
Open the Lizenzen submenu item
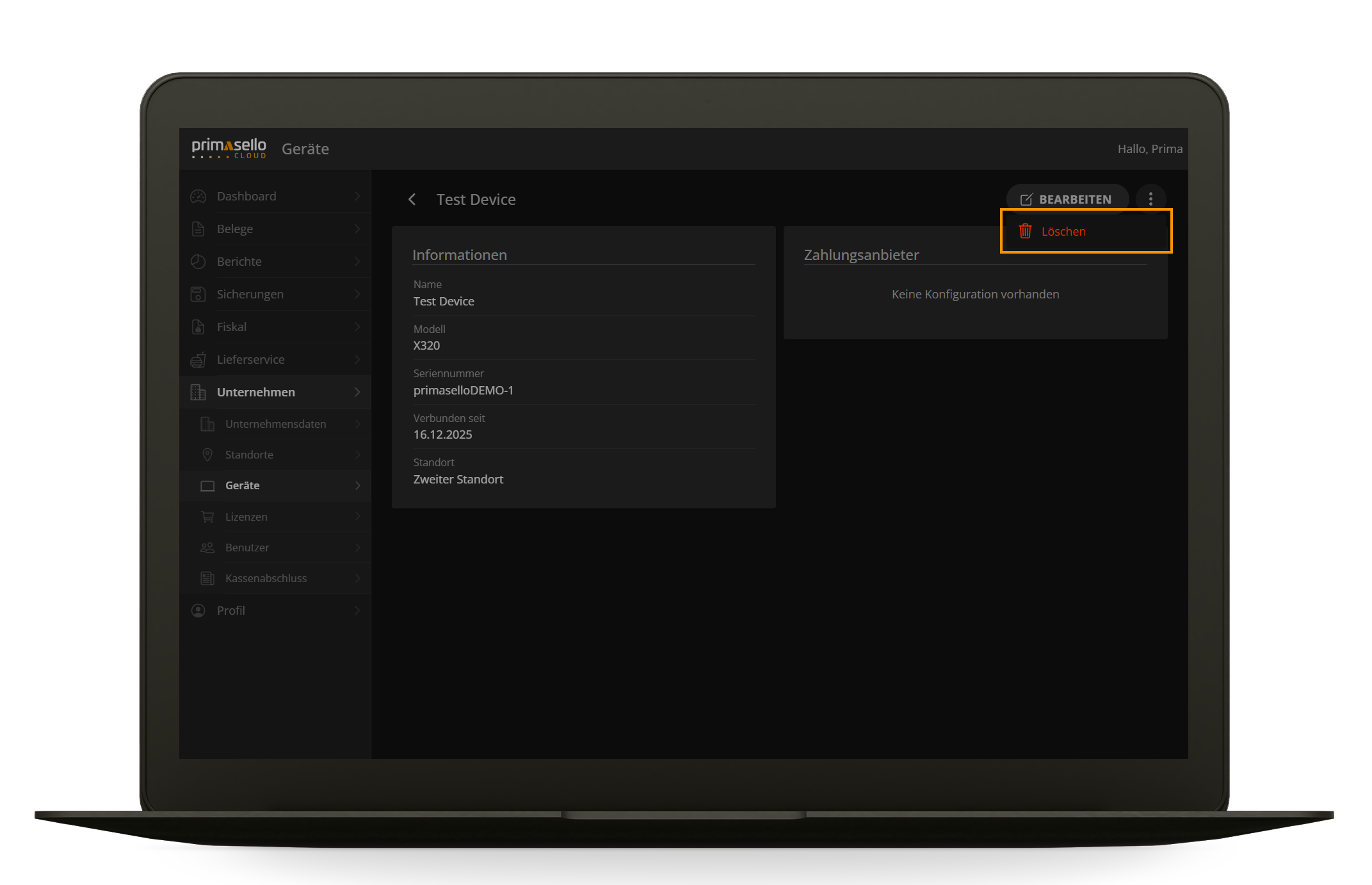click(246, 517)
